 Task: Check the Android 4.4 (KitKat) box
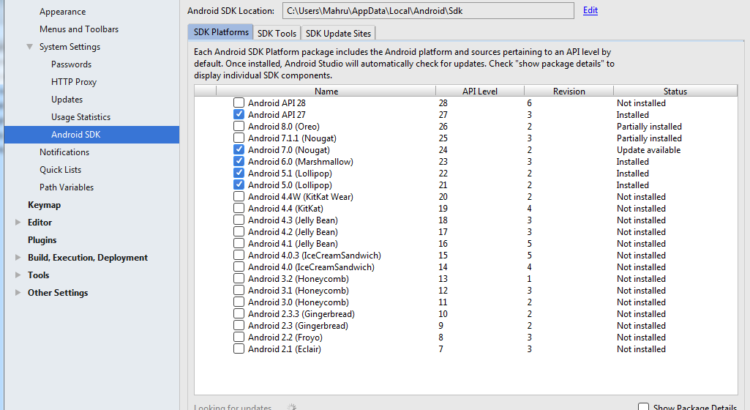[238, 209]
